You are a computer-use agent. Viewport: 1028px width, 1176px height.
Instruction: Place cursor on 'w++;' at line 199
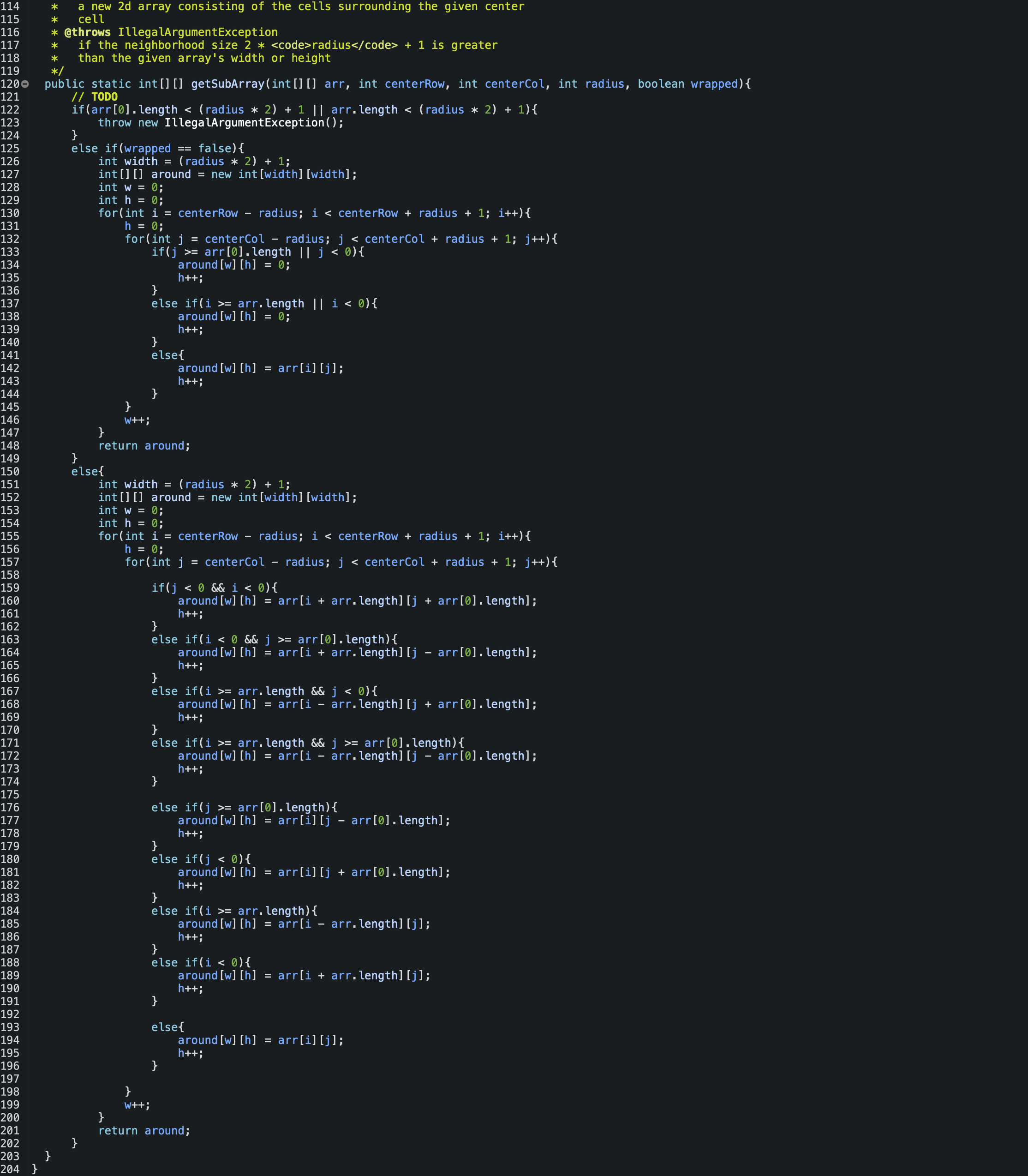tap(137, 1104)
